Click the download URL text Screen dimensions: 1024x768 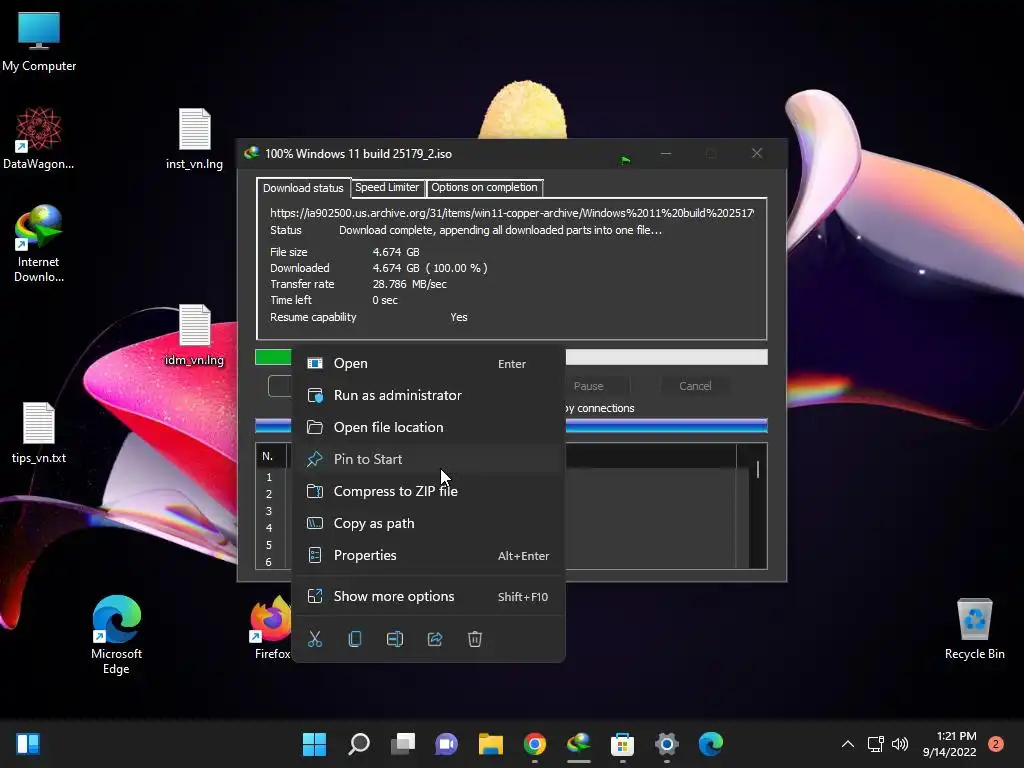tap(511, 213)
